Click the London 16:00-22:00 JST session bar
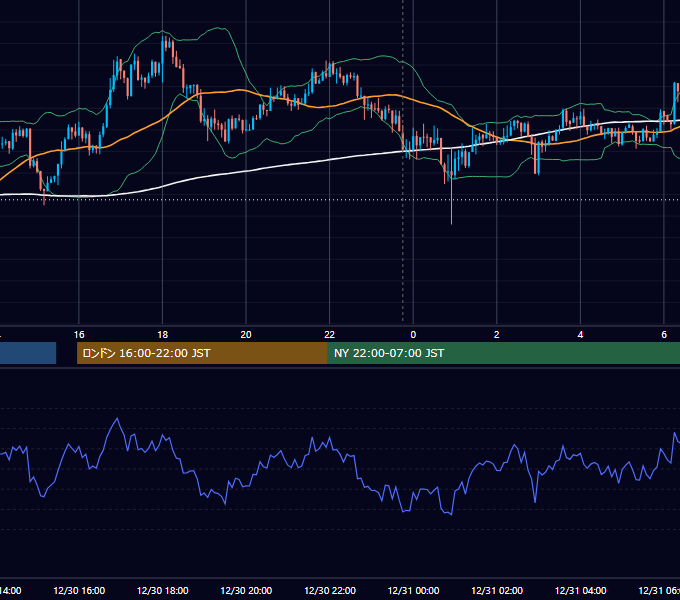Viewport: 680px width, 600px height. point(202,353)
